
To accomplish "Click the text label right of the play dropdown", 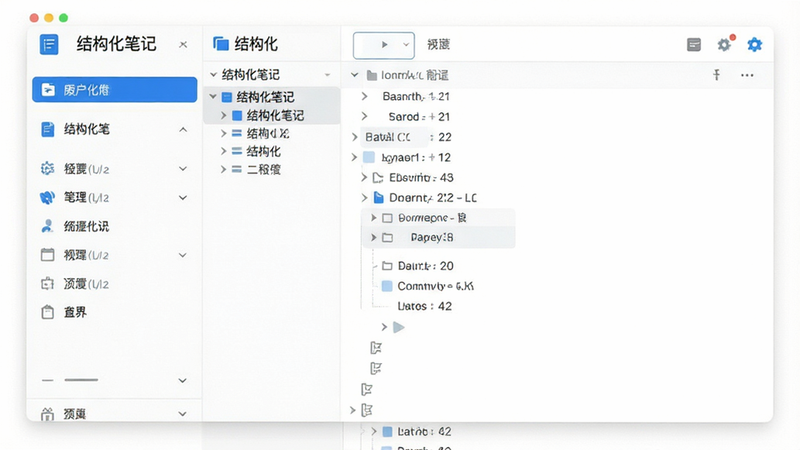I will (438, 45).
